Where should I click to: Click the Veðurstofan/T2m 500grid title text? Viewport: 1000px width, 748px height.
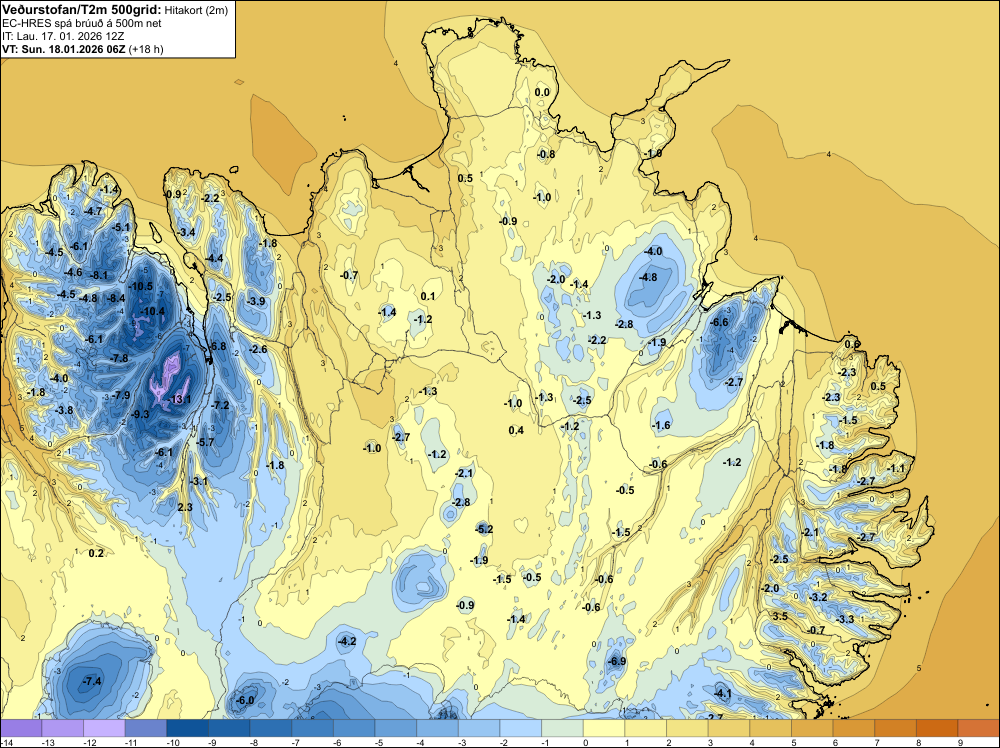pyautogui.click(x=81, y=10)
